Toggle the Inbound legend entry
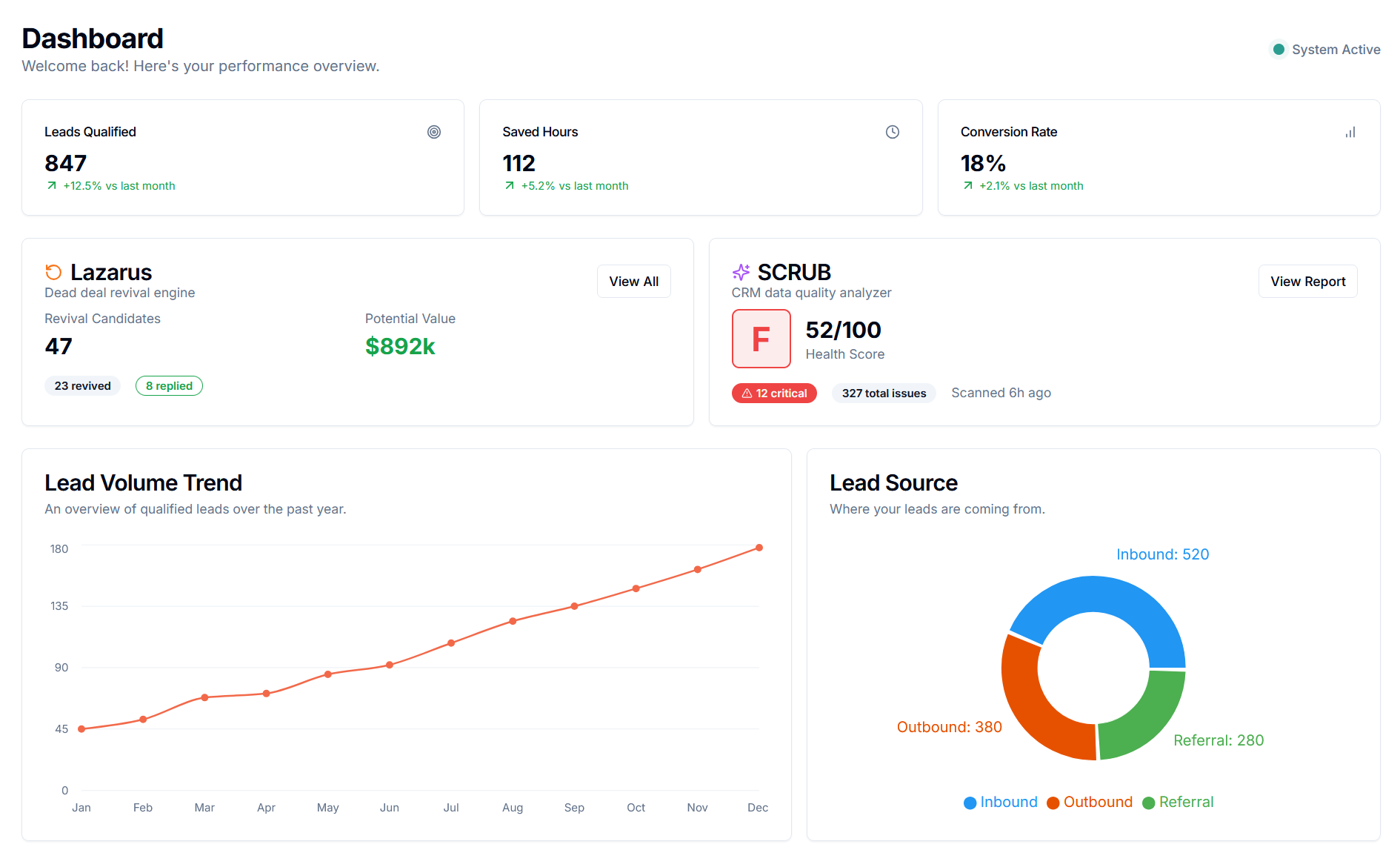This screenshot has width=1400, height=850. click(x=1001, y=802)
